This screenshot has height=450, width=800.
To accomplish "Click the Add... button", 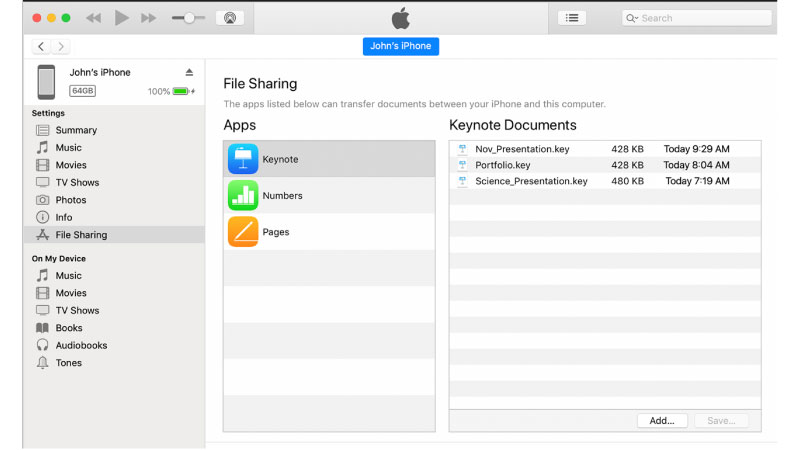I will pyautogui.click(x=662, y=421).
